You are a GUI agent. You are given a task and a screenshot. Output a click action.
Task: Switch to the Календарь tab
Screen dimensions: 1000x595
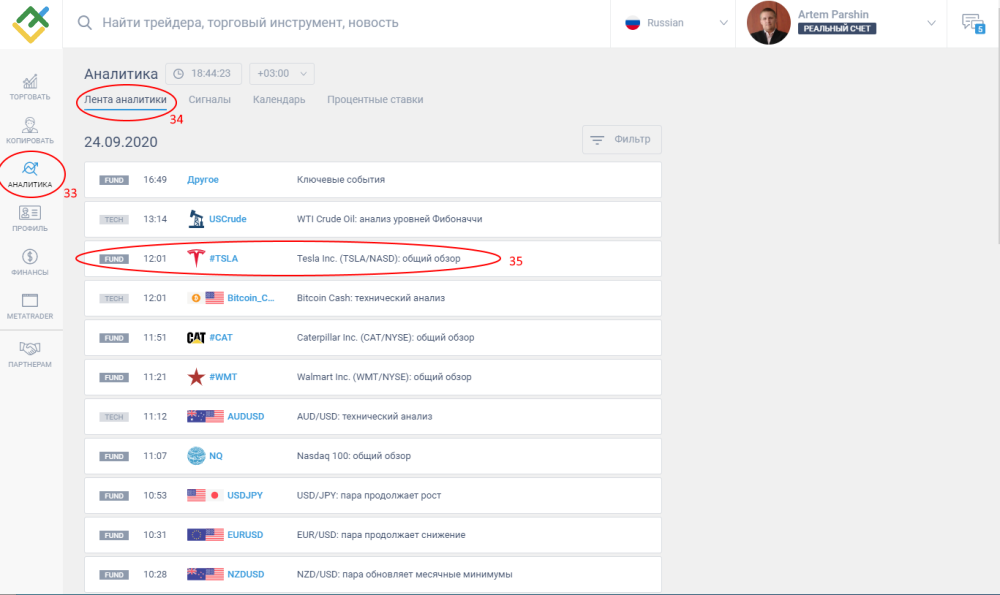[x=279, y=99]
